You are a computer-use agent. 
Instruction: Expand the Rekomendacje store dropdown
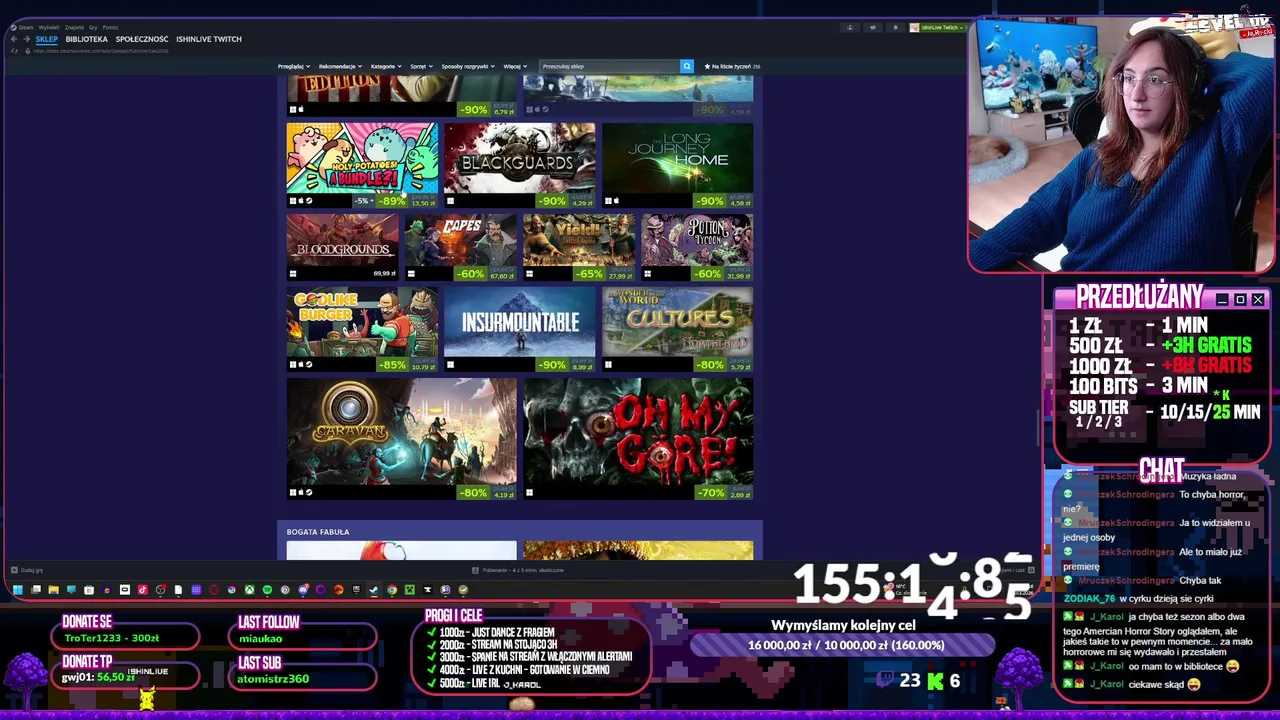[340, 66]
